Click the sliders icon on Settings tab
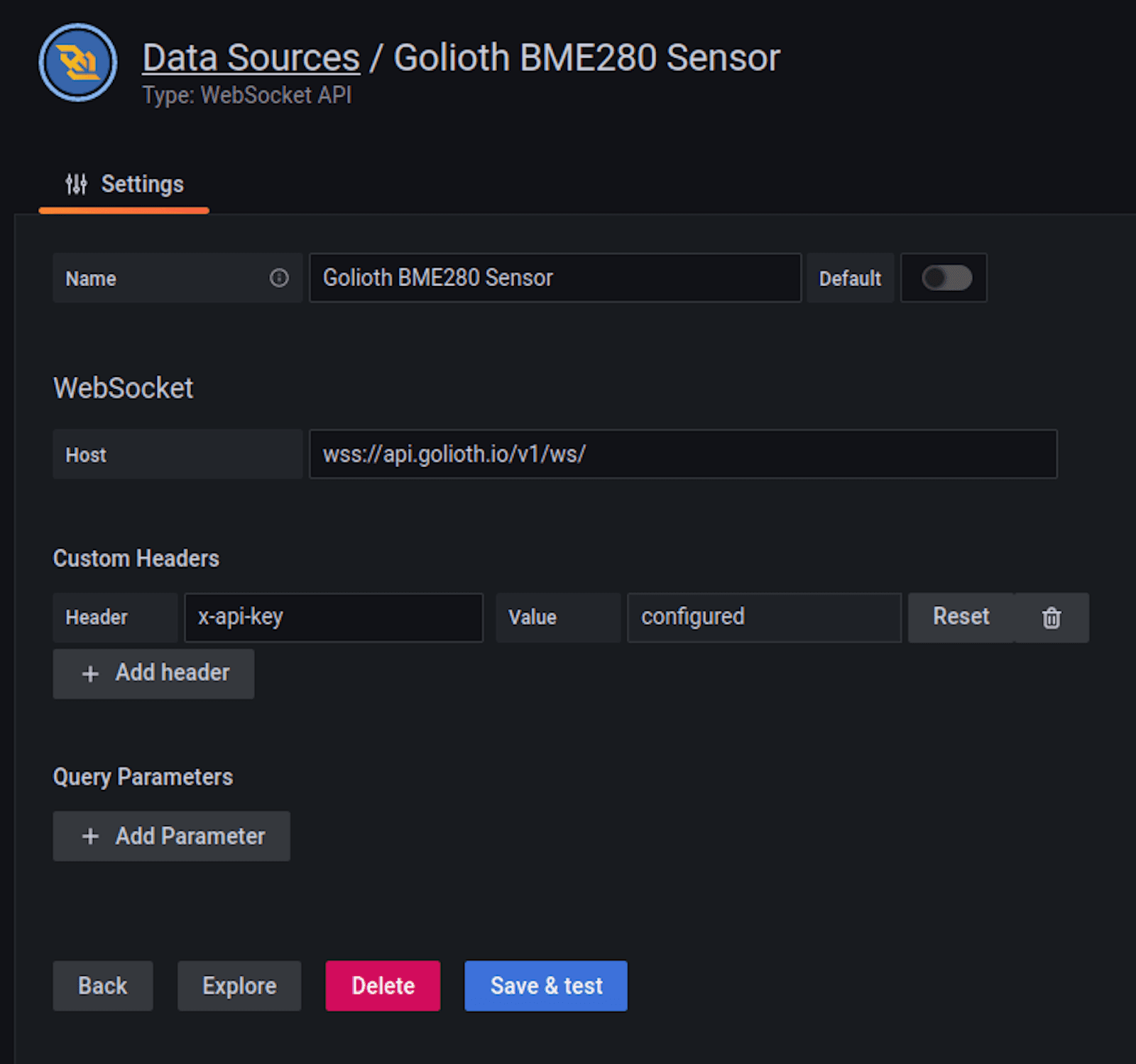The width and height of the screenshot is (1136, 1064). 76,185
